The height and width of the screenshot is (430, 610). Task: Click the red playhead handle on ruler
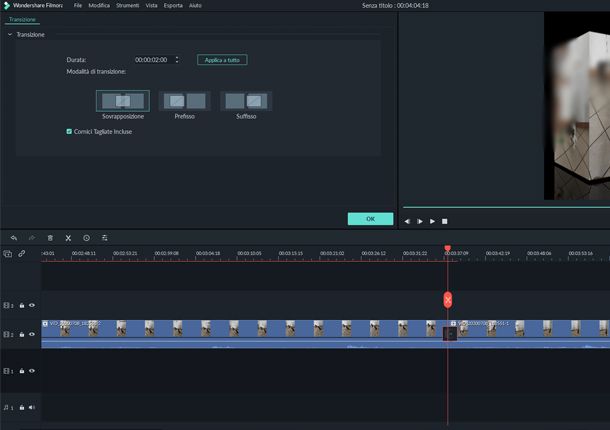[x=448, y=248]
